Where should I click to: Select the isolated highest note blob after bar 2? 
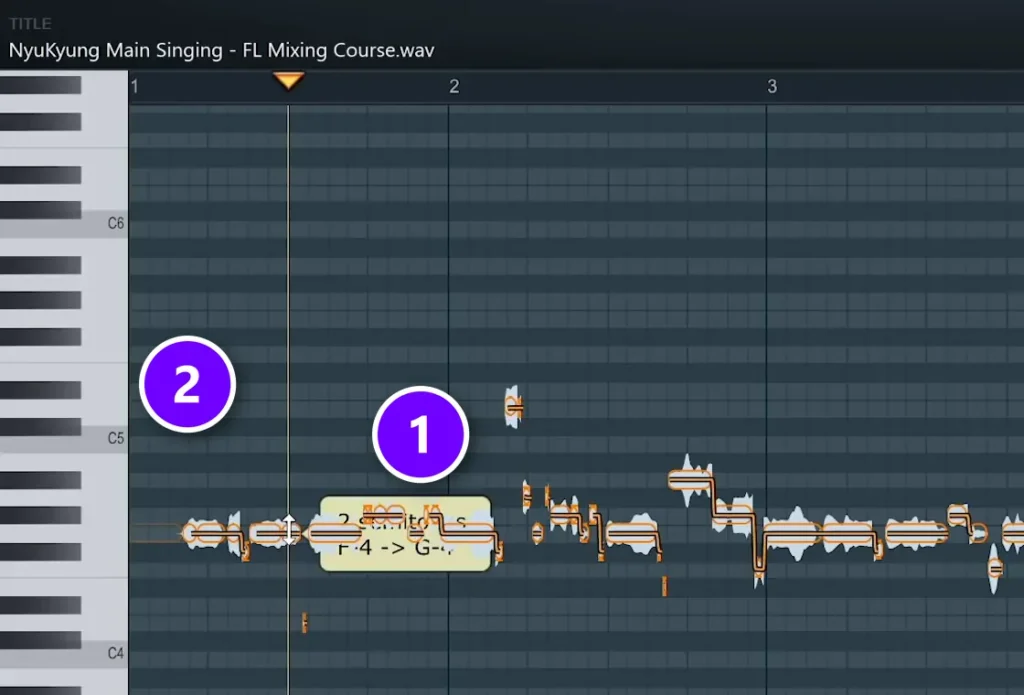tap(514, 408)
